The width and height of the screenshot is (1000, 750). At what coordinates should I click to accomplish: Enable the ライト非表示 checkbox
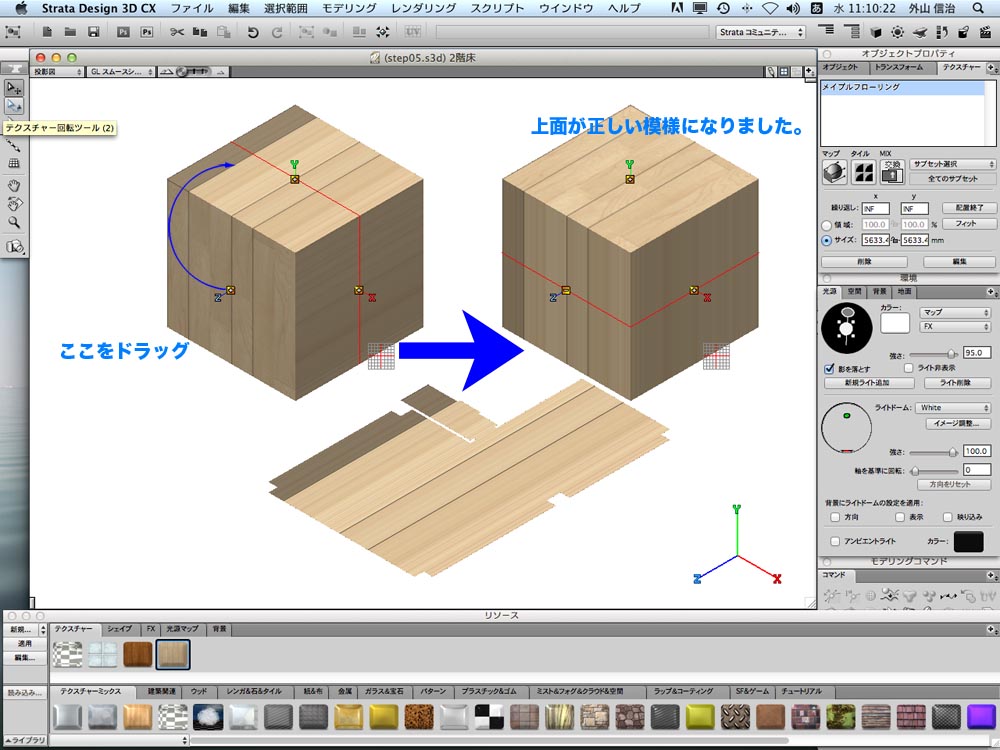(909, 368)
